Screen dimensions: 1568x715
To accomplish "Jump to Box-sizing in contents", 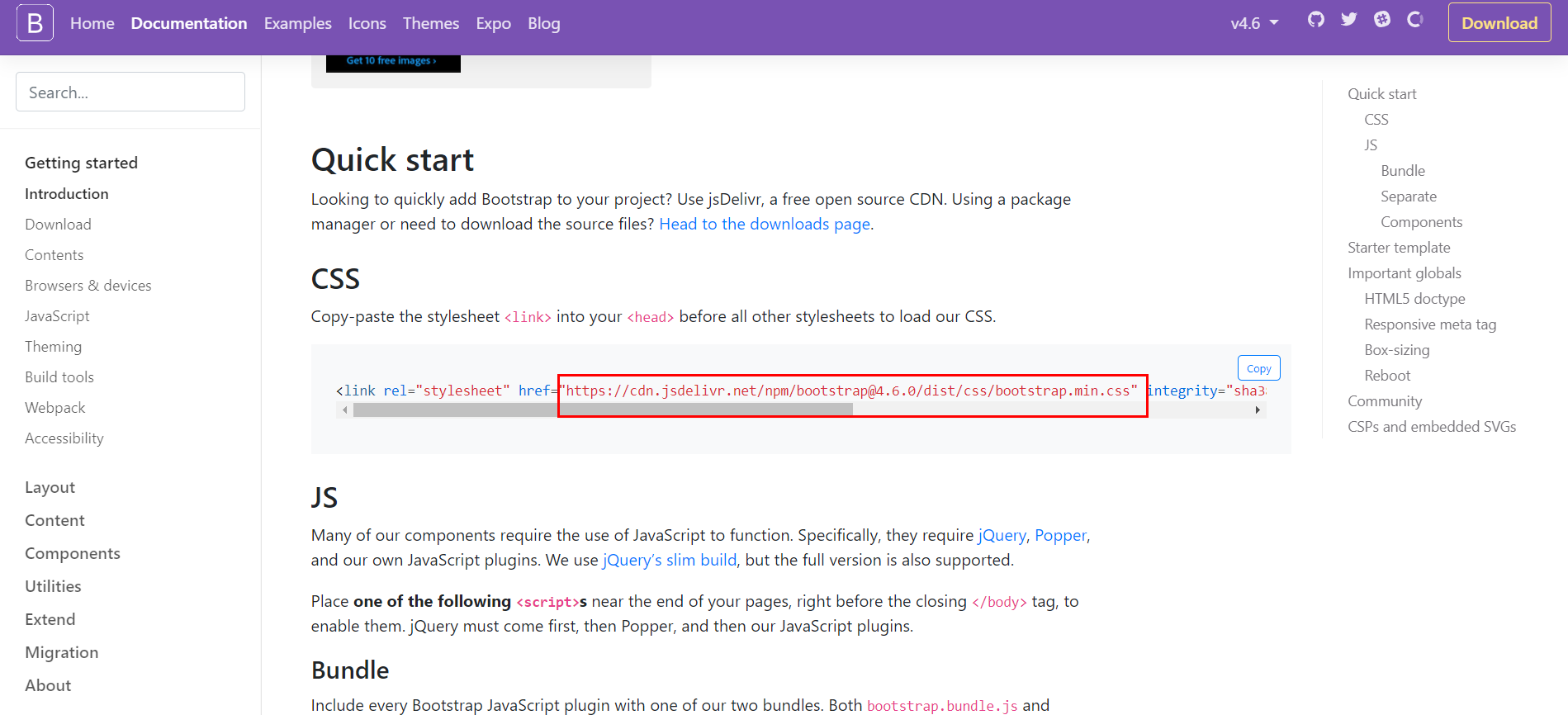I will [x=1397, y=349].
